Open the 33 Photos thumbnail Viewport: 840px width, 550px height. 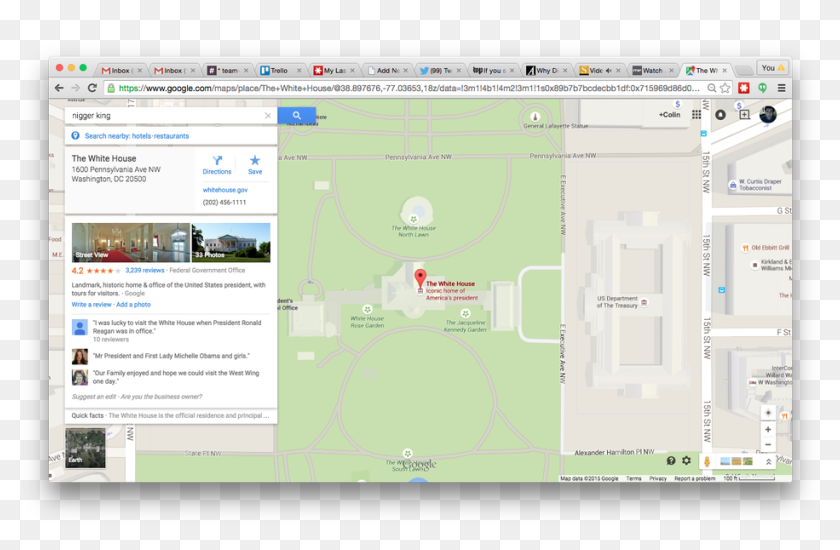coord(231,243)
